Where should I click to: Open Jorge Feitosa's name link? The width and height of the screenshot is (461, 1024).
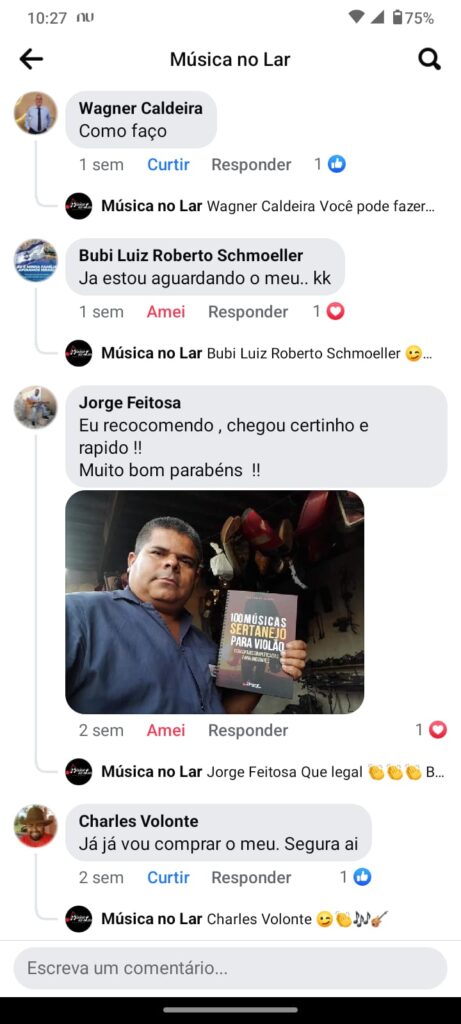[x=130, y=402]
